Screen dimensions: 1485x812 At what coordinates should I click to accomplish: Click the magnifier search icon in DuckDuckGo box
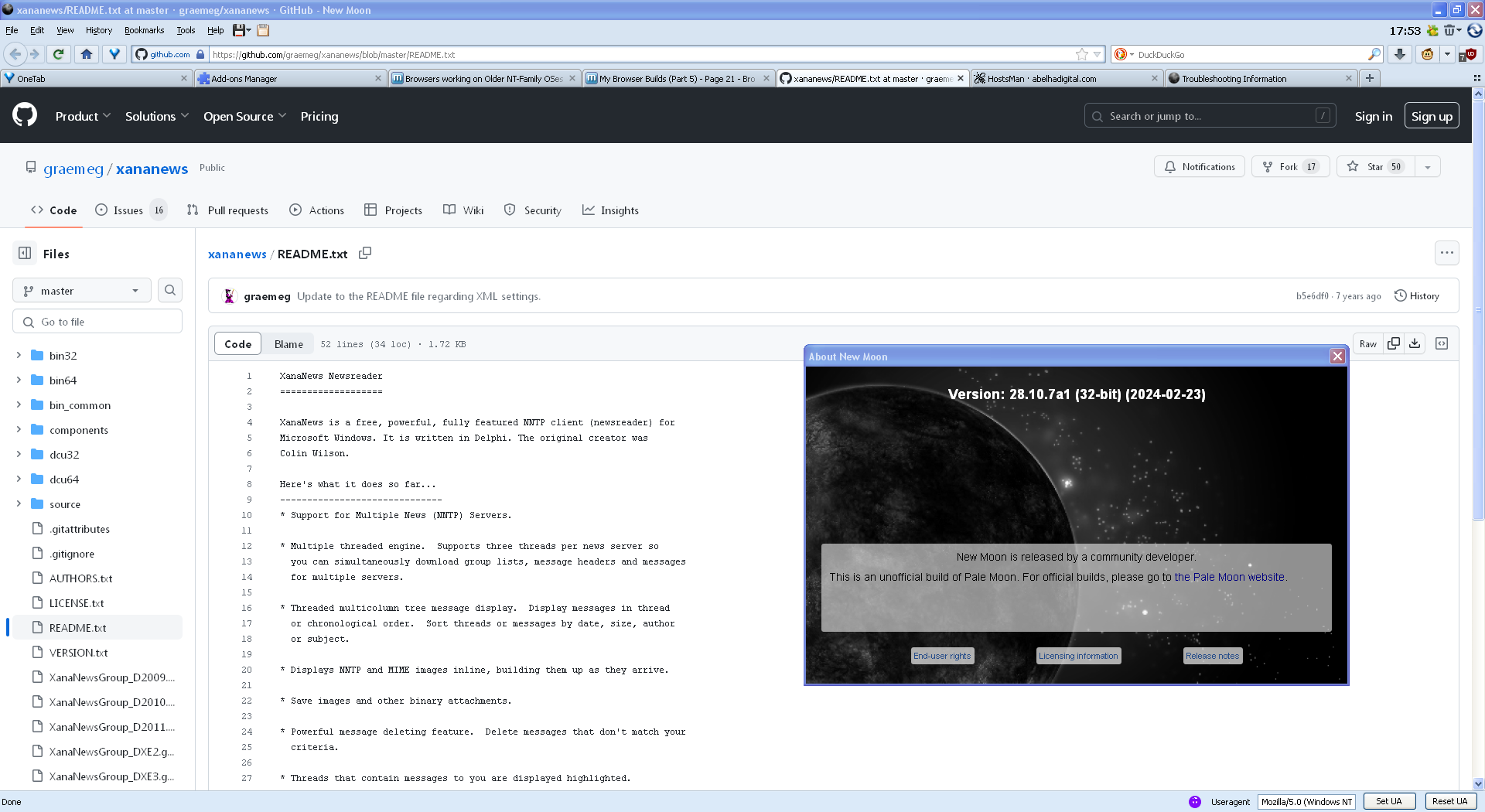click(x=1374, y=54)
